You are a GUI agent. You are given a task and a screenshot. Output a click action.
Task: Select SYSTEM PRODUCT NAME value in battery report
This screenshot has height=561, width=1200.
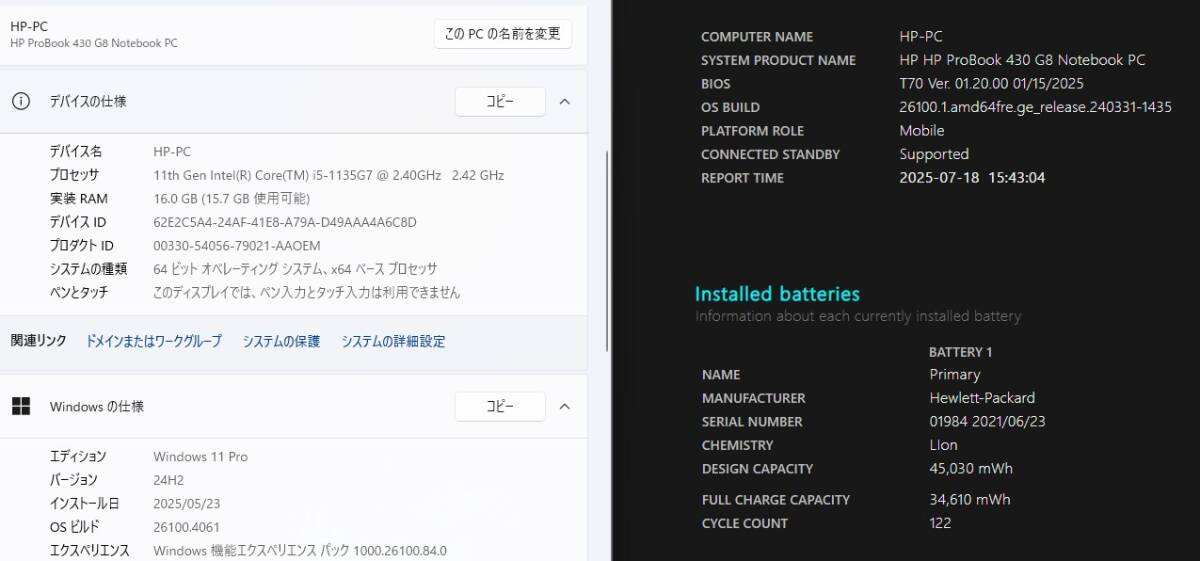coord(1022,60)
